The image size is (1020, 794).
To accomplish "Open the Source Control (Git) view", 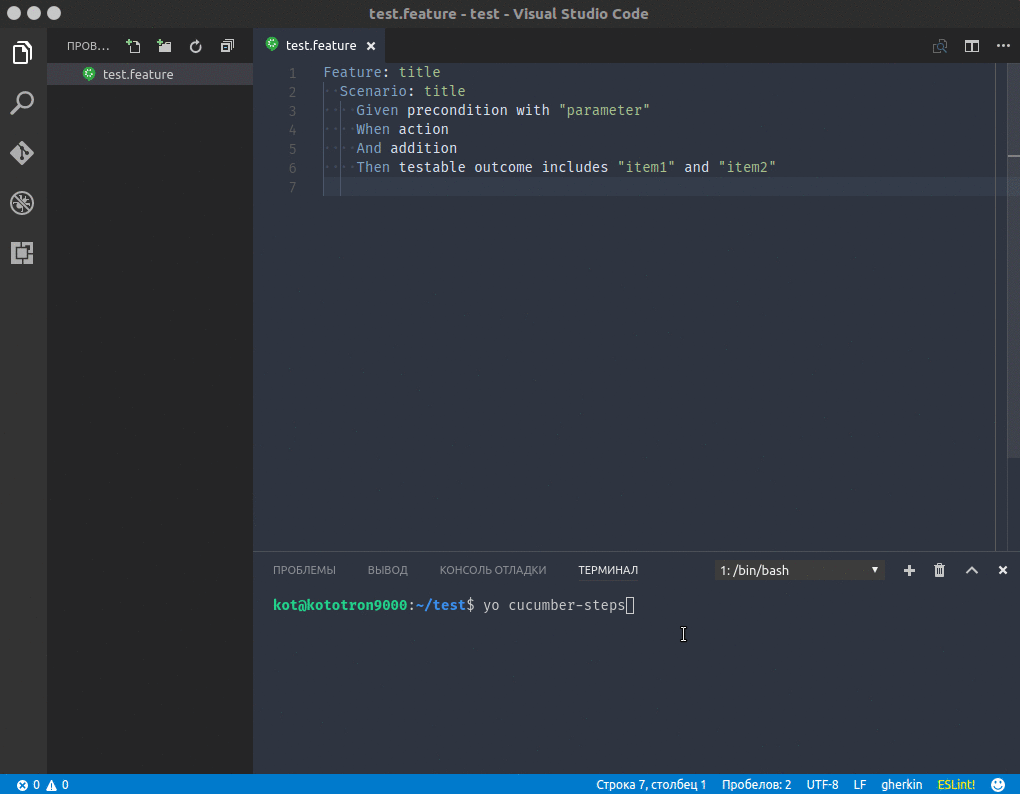I will [22, 153].
